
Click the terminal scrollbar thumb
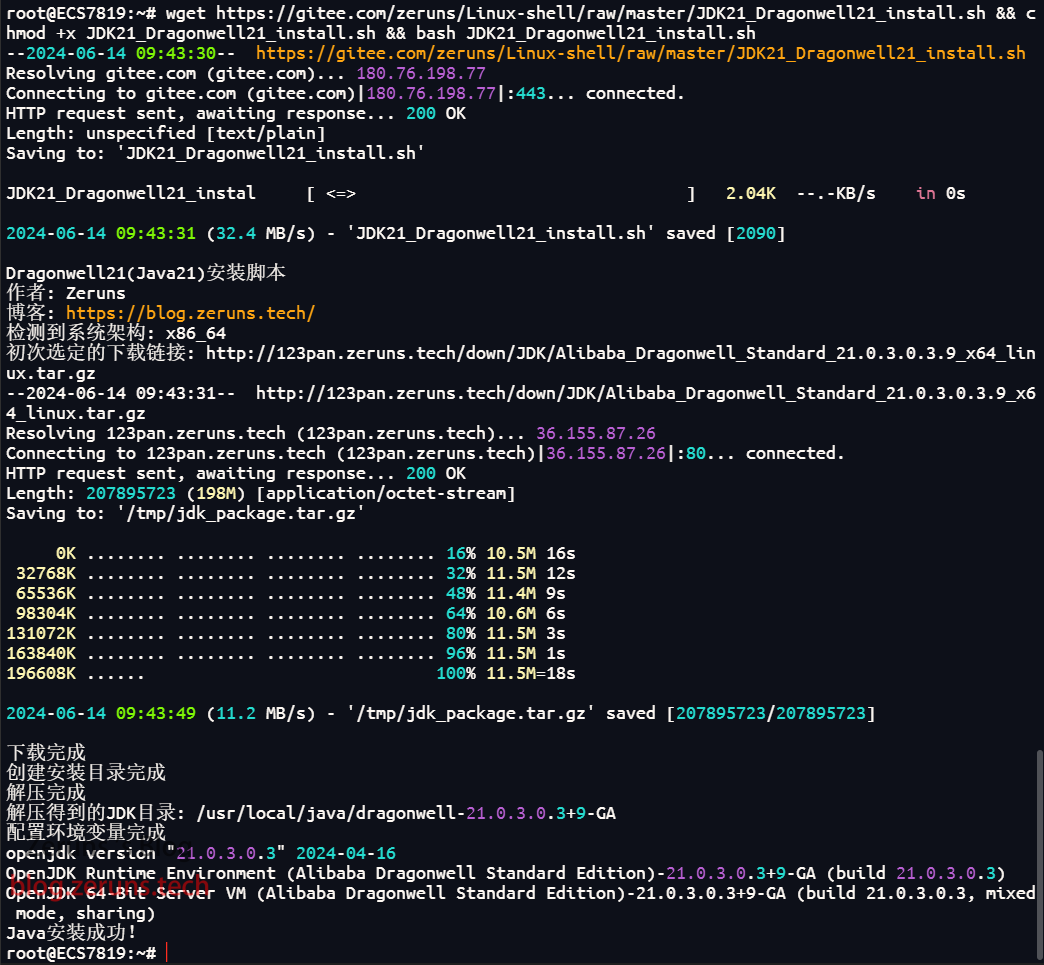pyautogui.click(x=1039, y=856)
